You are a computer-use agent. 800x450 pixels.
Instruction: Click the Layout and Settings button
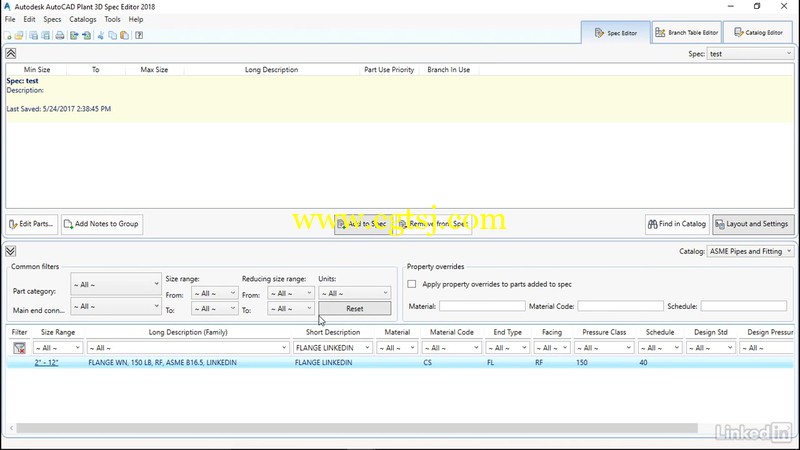753,224
